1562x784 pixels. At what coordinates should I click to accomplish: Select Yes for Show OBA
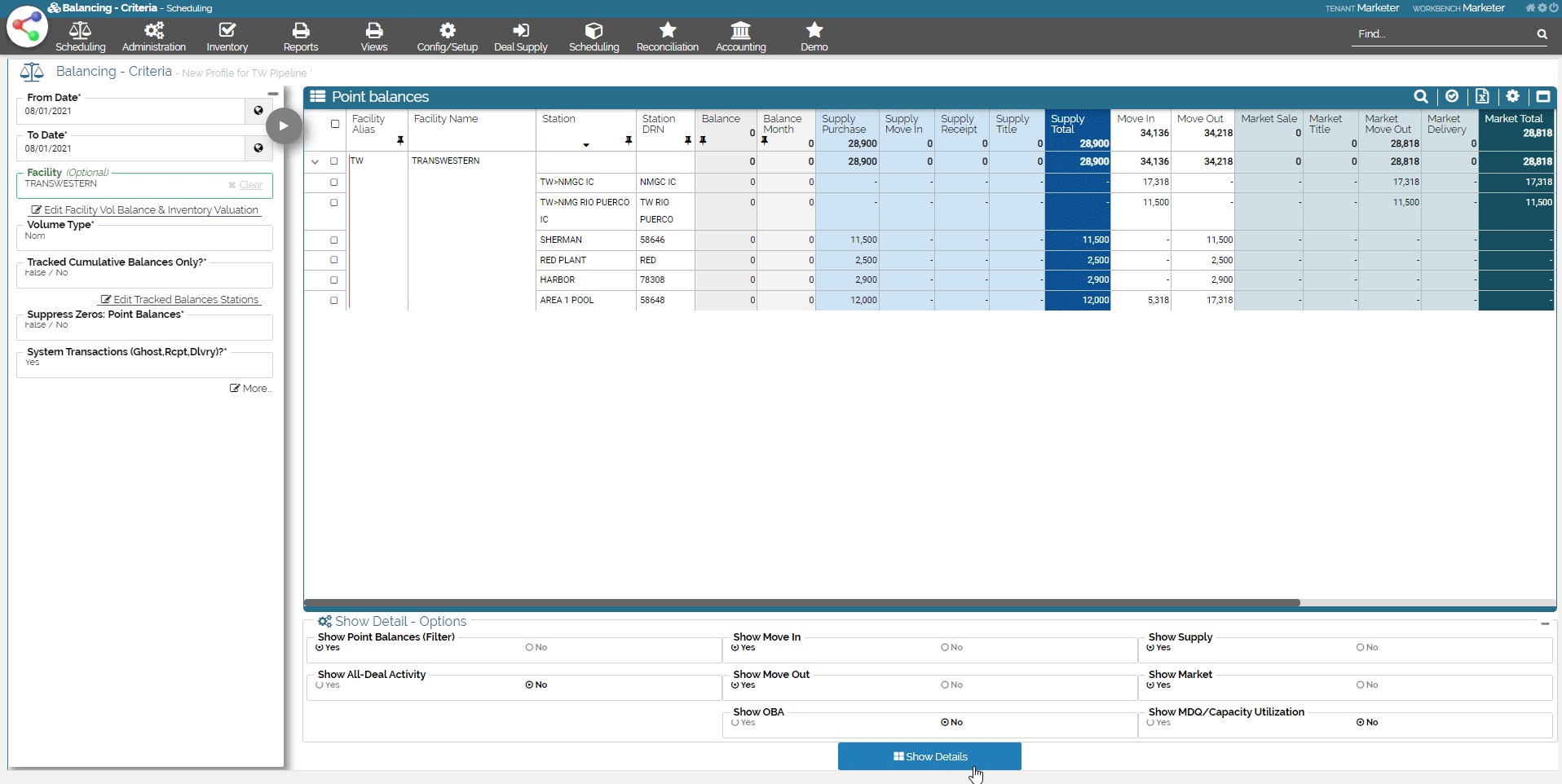pos(735,723)
